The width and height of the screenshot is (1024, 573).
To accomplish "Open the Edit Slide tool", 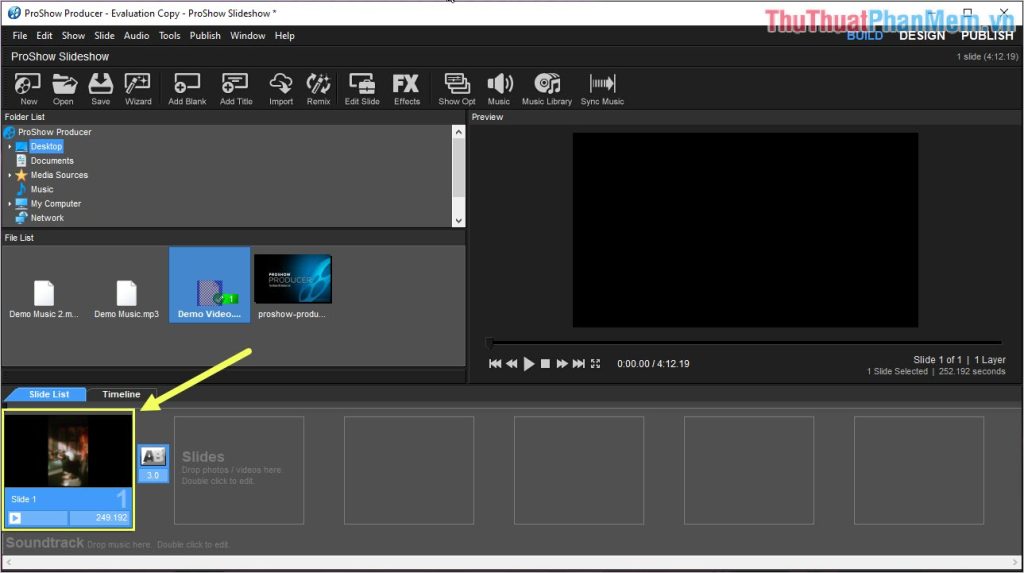I will click(x=362, y=88).
